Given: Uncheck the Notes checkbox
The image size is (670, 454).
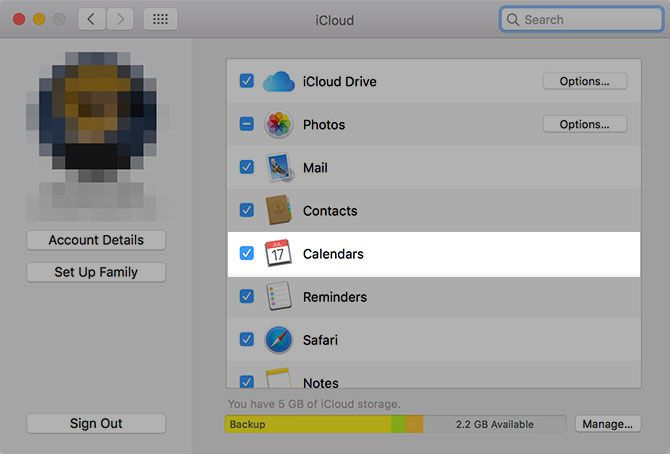Looking at the screenshot, I should pos(247,381).
